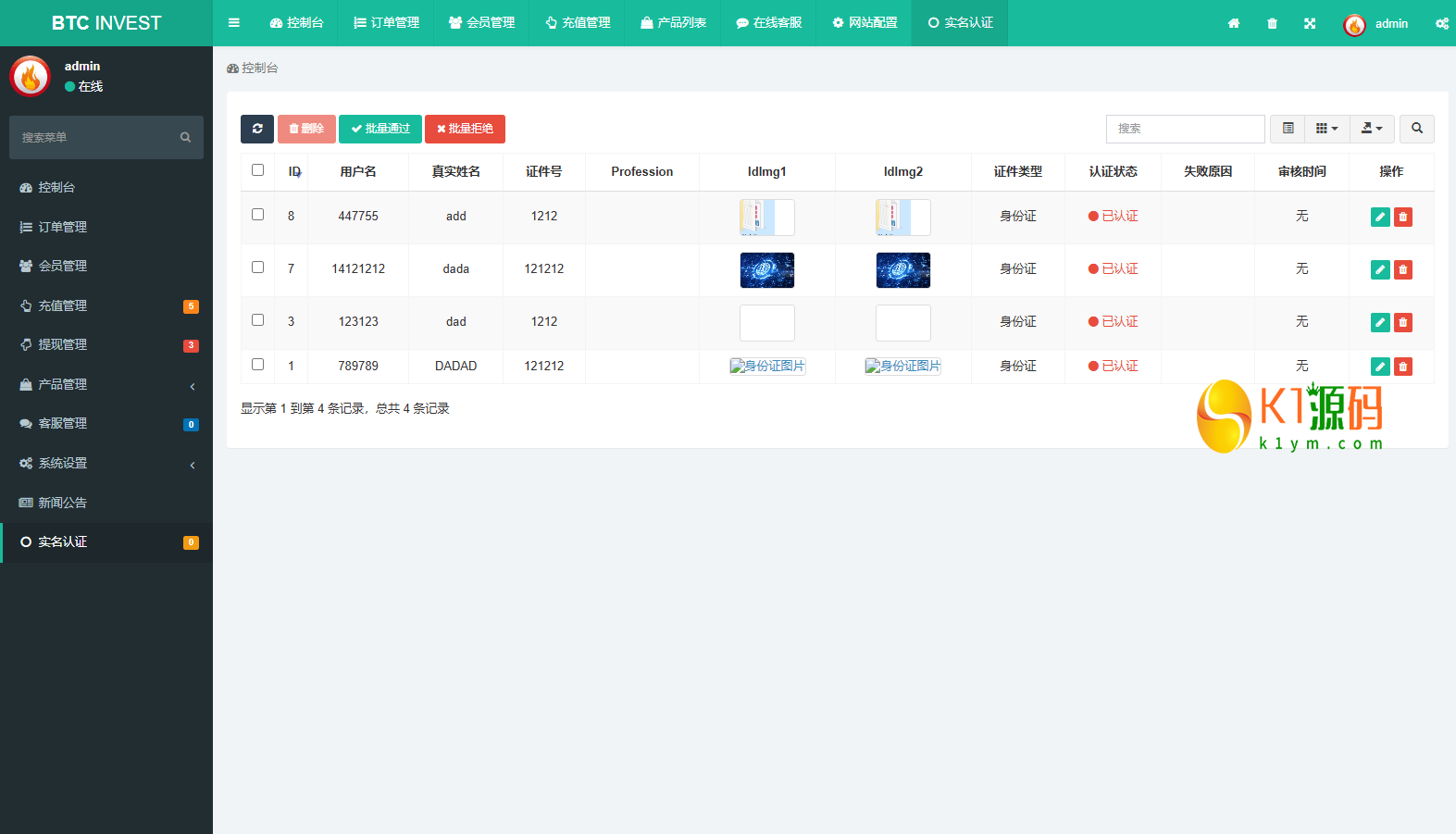
Task: Check the box for row ID 1
Action: pos(257,365)
